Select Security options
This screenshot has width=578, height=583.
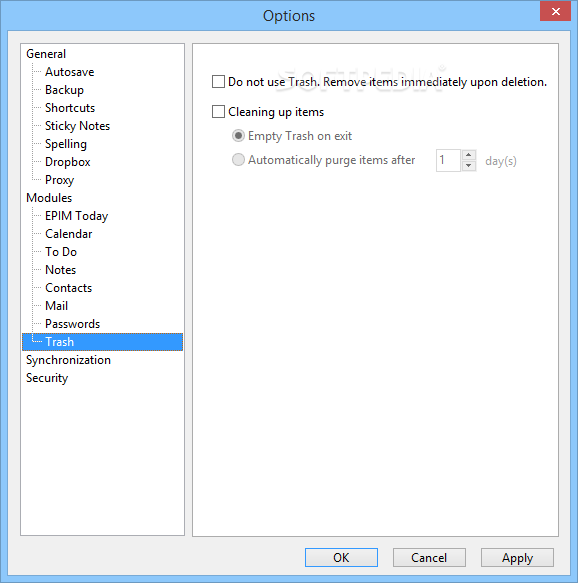47,378
